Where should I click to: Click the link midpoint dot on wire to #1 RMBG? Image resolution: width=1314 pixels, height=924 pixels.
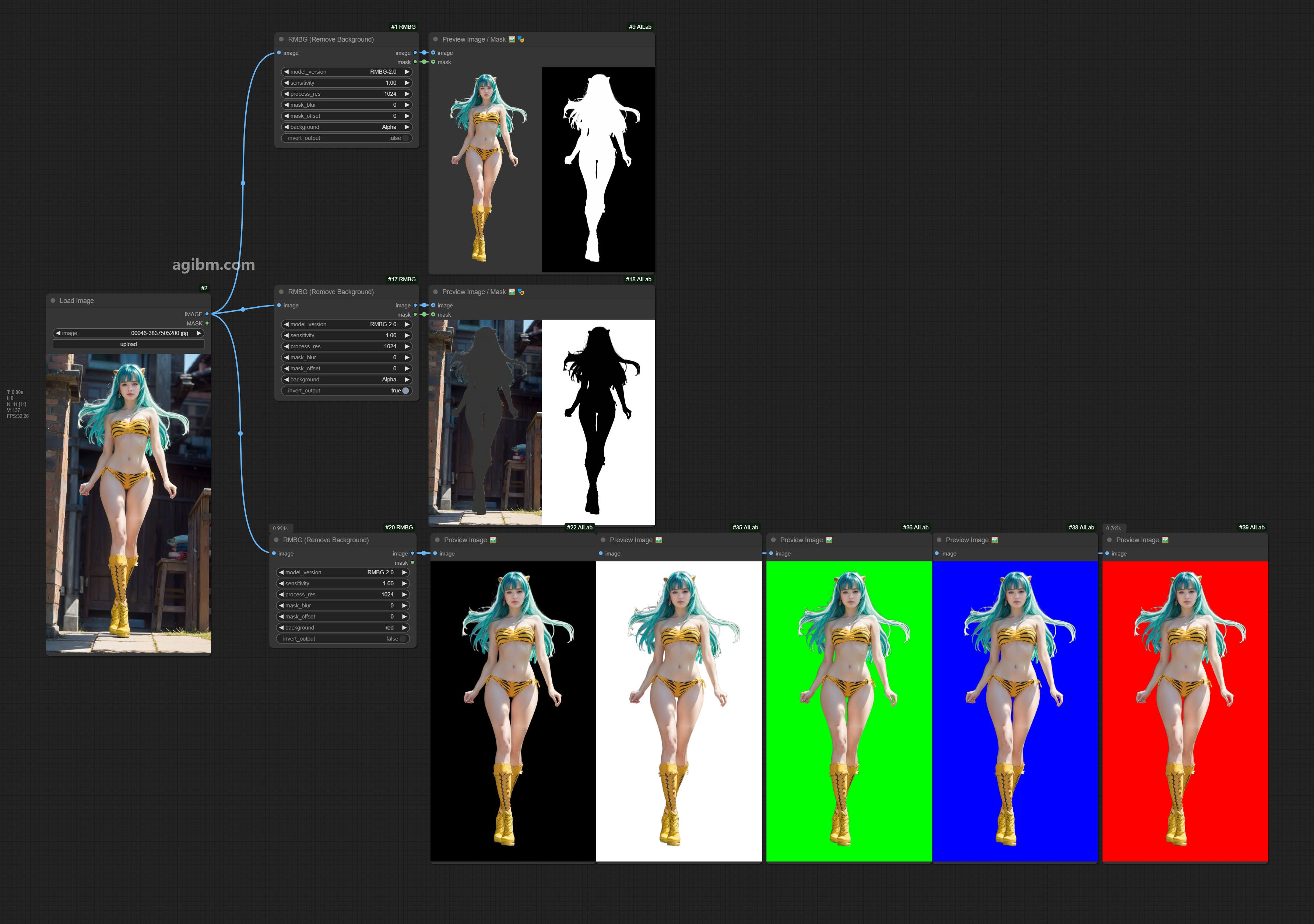(x=243, y=183)
